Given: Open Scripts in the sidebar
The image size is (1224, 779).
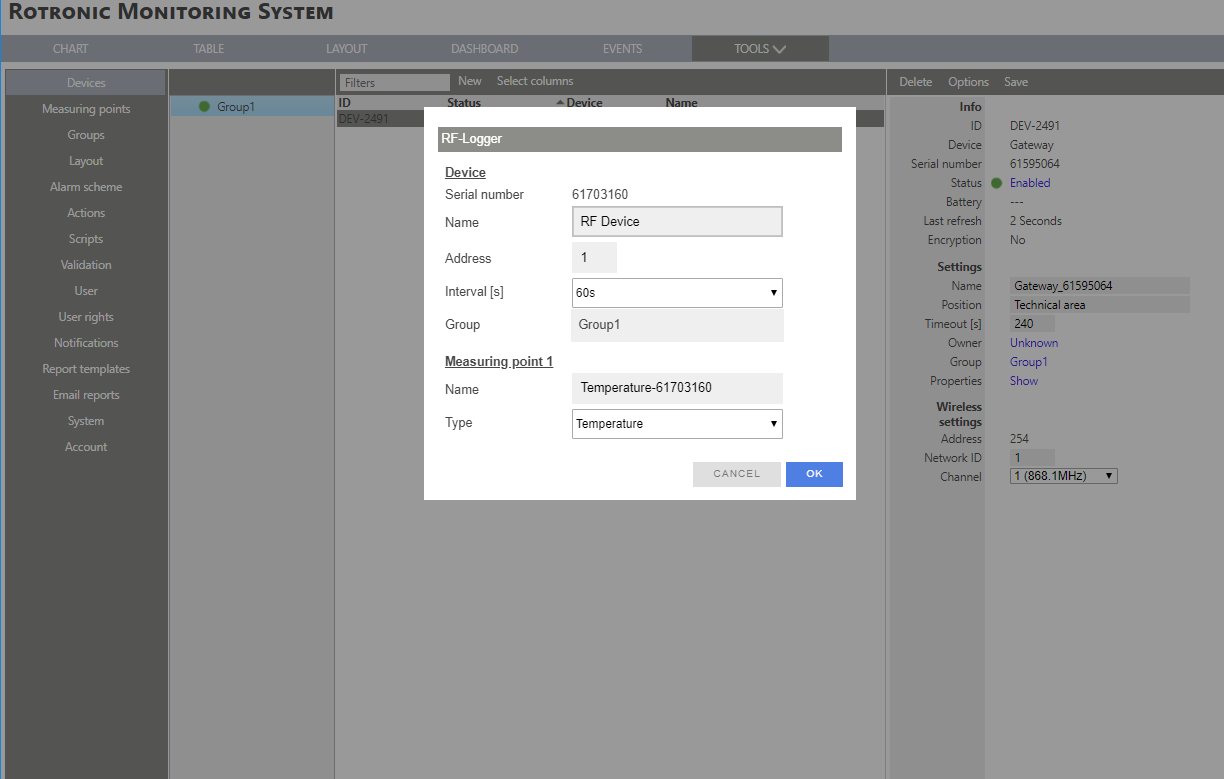Looking at the screenshot, I should point(86,239).
